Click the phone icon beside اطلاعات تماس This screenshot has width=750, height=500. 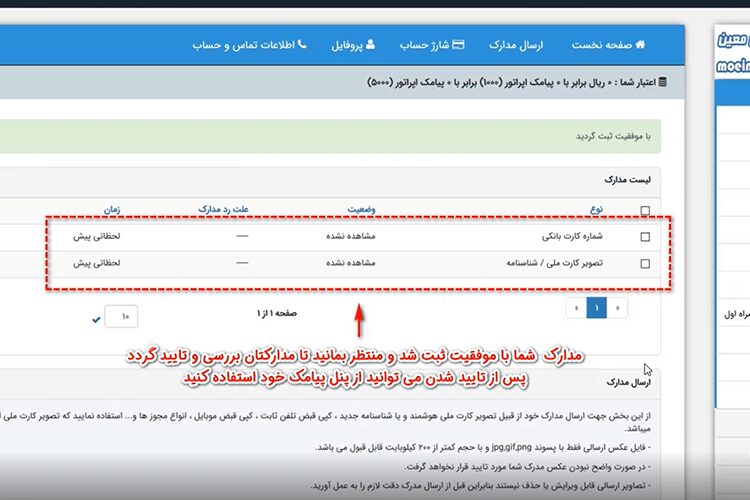point(302,44)
